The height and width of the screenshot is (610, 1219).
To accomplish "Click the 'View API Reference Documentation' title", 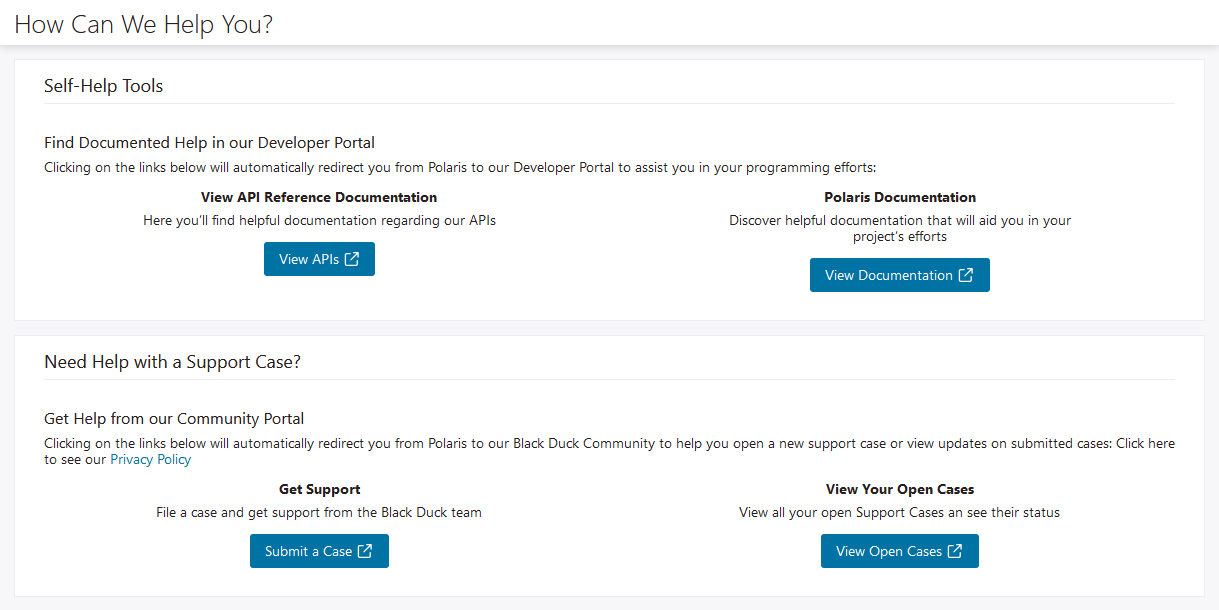I will [319, 197].
